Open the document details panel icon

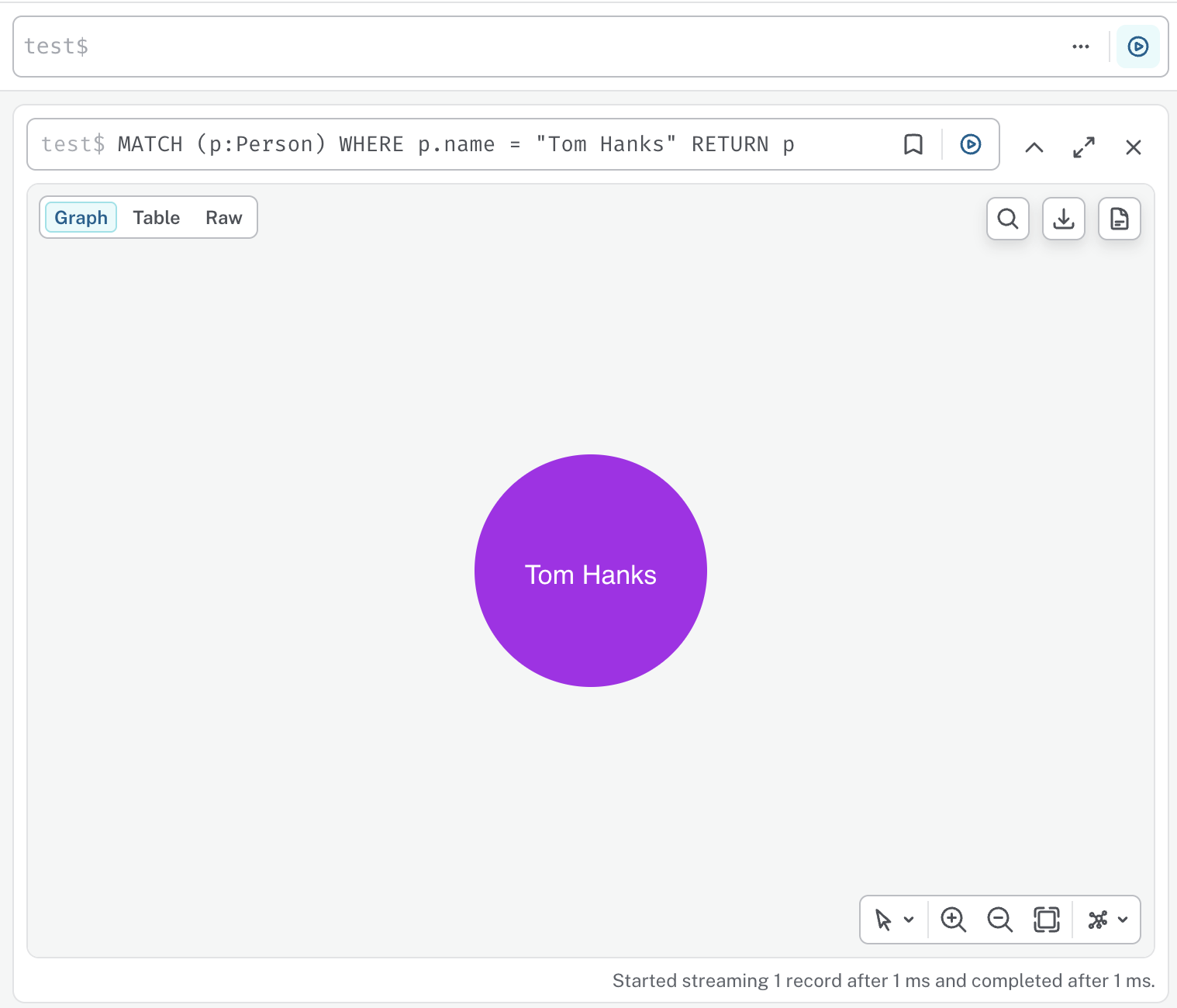pos(1120,219)
